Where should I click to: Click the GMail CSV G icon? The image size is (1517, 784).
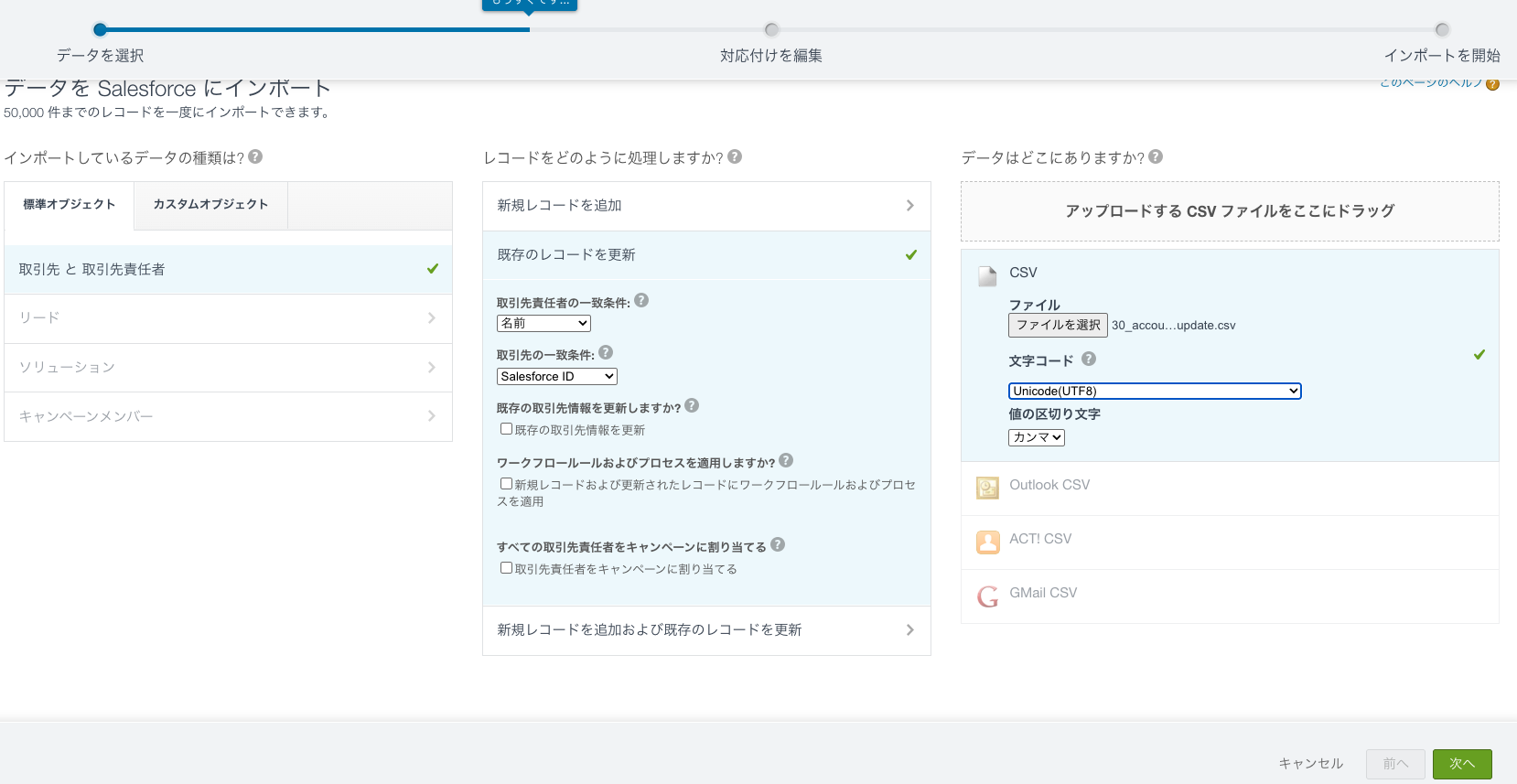coord(987,596)
